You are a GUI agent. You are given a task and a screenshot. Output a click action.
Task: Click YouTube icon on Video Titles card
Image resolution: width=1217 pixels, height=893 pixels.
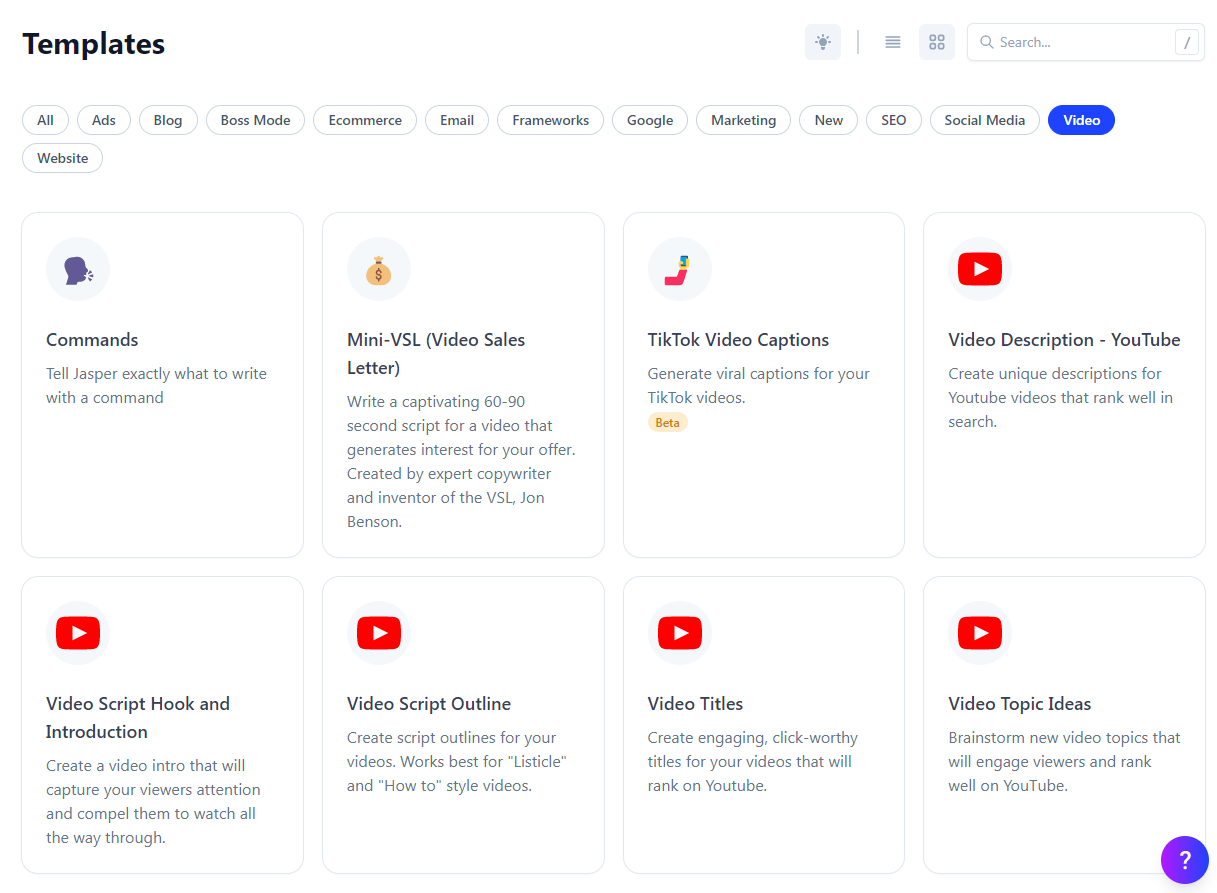pos(680,633)
